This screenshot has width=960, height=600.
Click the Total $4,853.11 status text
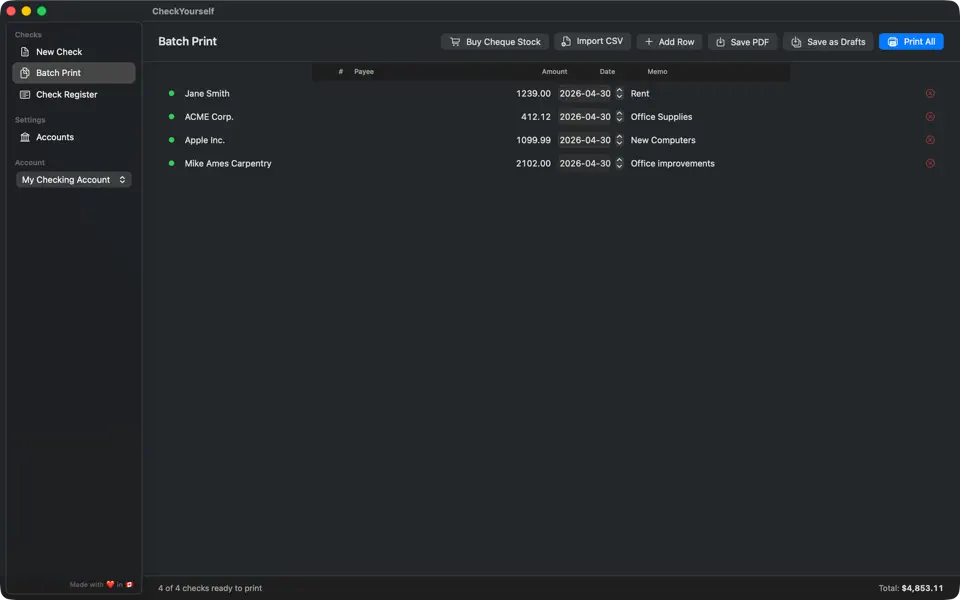click(911, 588)
